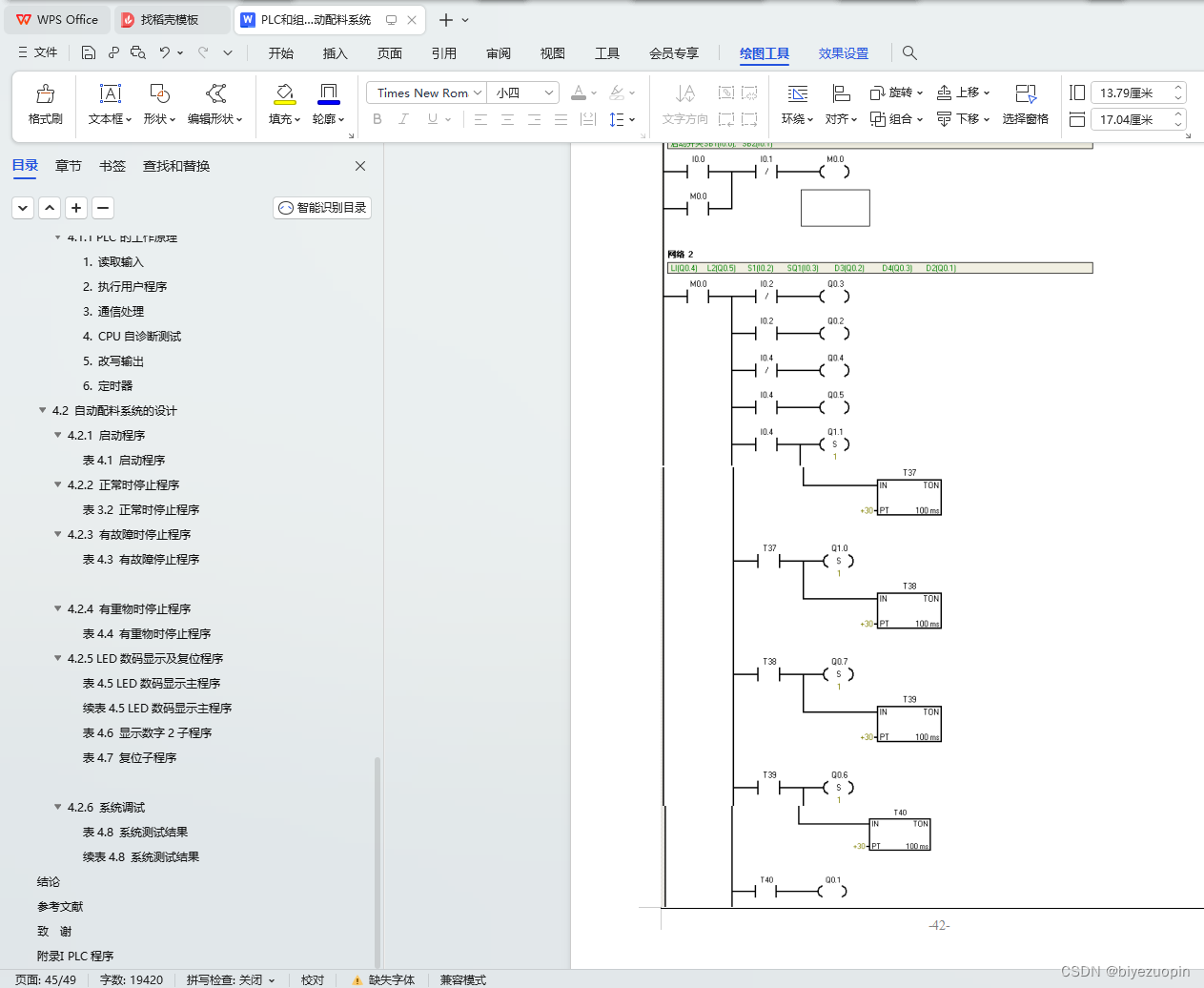Screen dimensions: 1204x988
Task: Click the plus promote-level button in outline
Action: tap(76, 207)
